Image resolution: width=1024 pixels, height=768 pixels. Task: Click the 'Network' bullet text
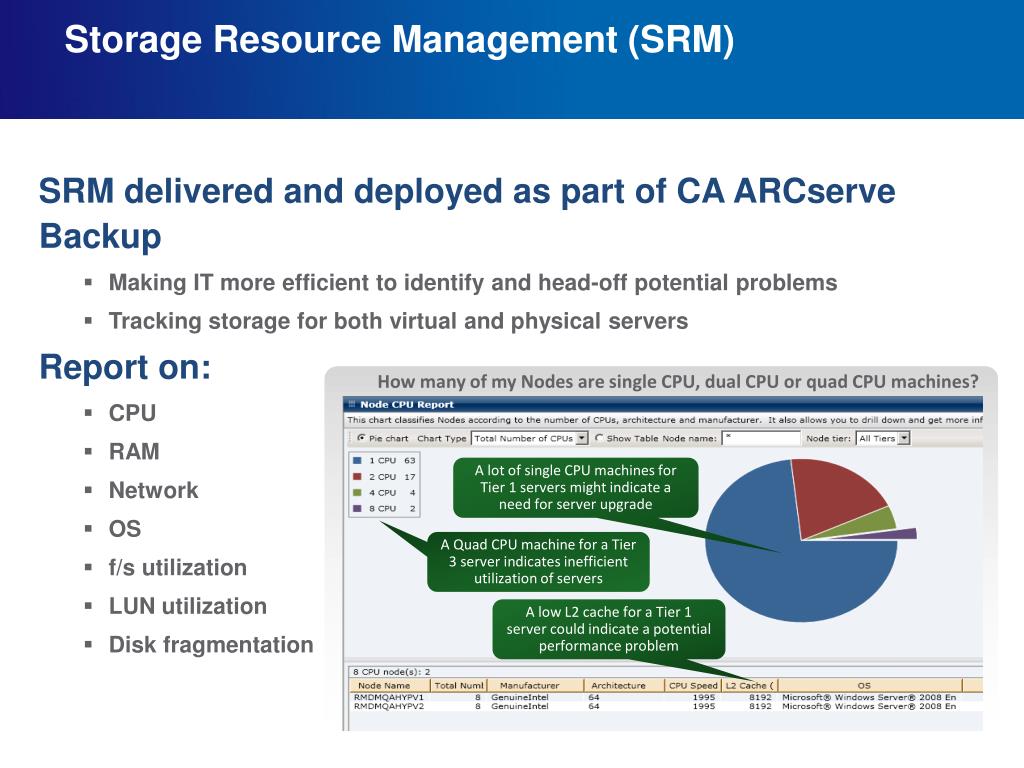tap(153, 490)
